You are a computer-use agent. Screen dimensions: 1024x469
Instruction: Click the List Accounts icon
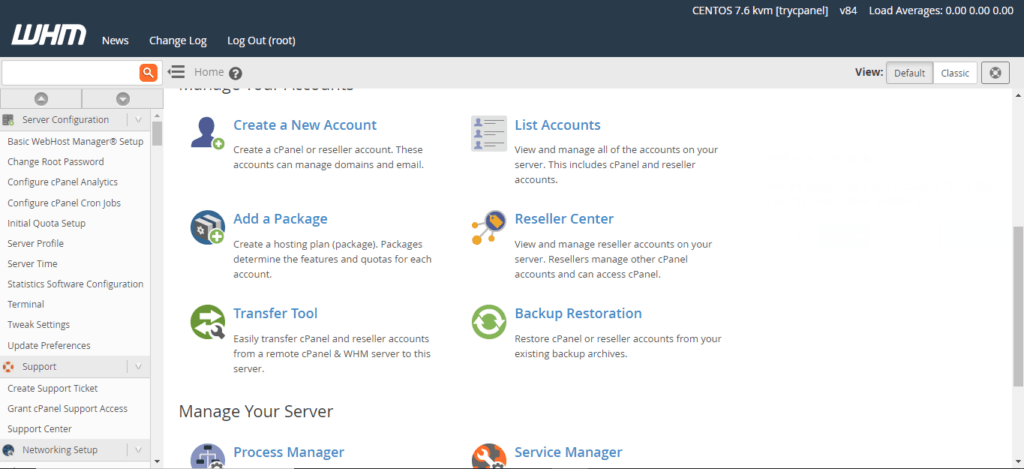coord(489,133)
